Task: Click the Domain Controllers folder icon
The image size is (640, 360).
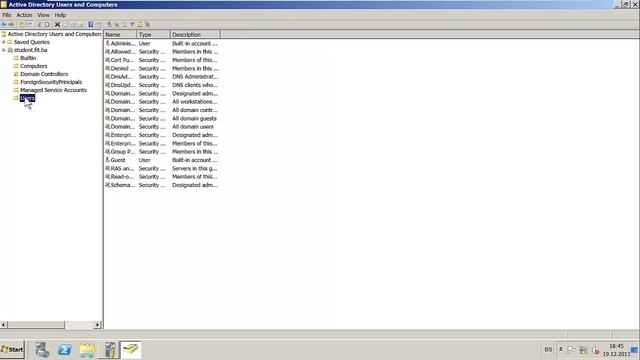Action: [x=16, y=74]
